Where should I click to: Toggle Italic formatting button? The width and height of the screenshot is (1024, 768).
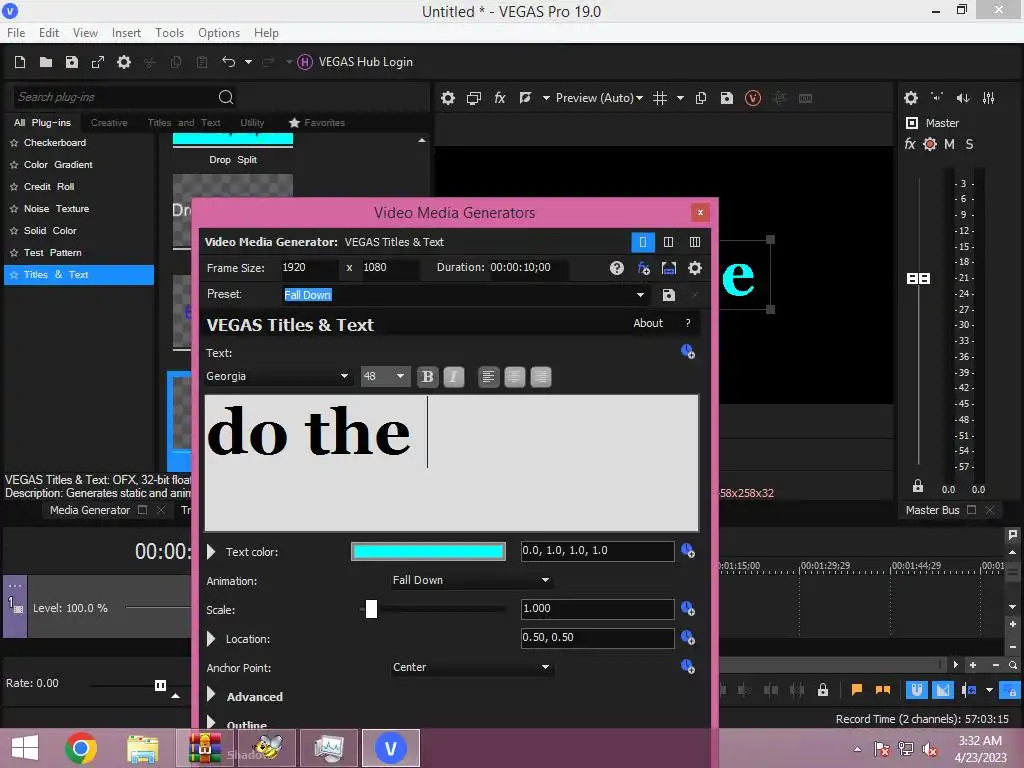pos(454,377)
